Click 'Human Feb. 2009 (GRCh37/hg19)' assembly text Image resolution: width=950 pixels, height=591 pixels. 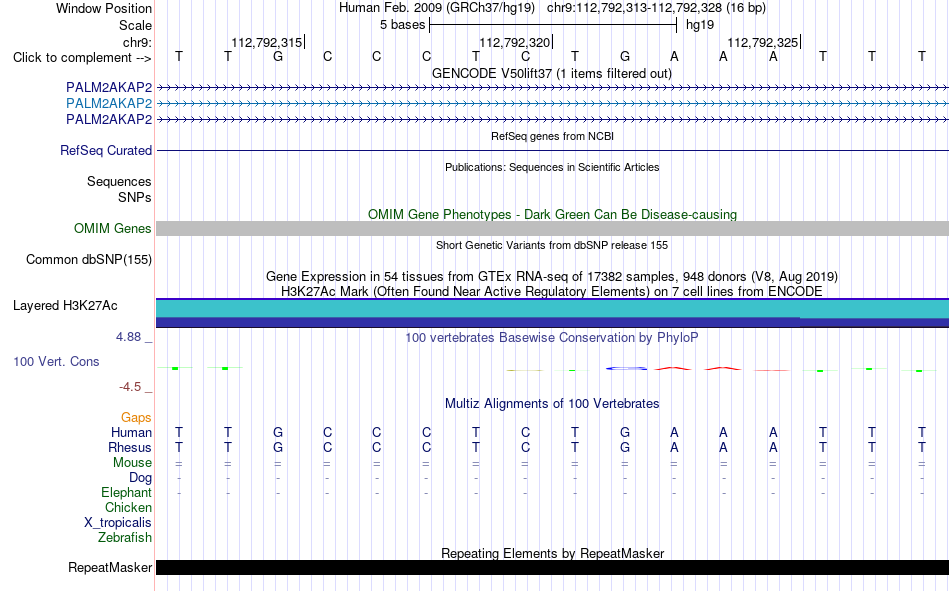point(437,8)
